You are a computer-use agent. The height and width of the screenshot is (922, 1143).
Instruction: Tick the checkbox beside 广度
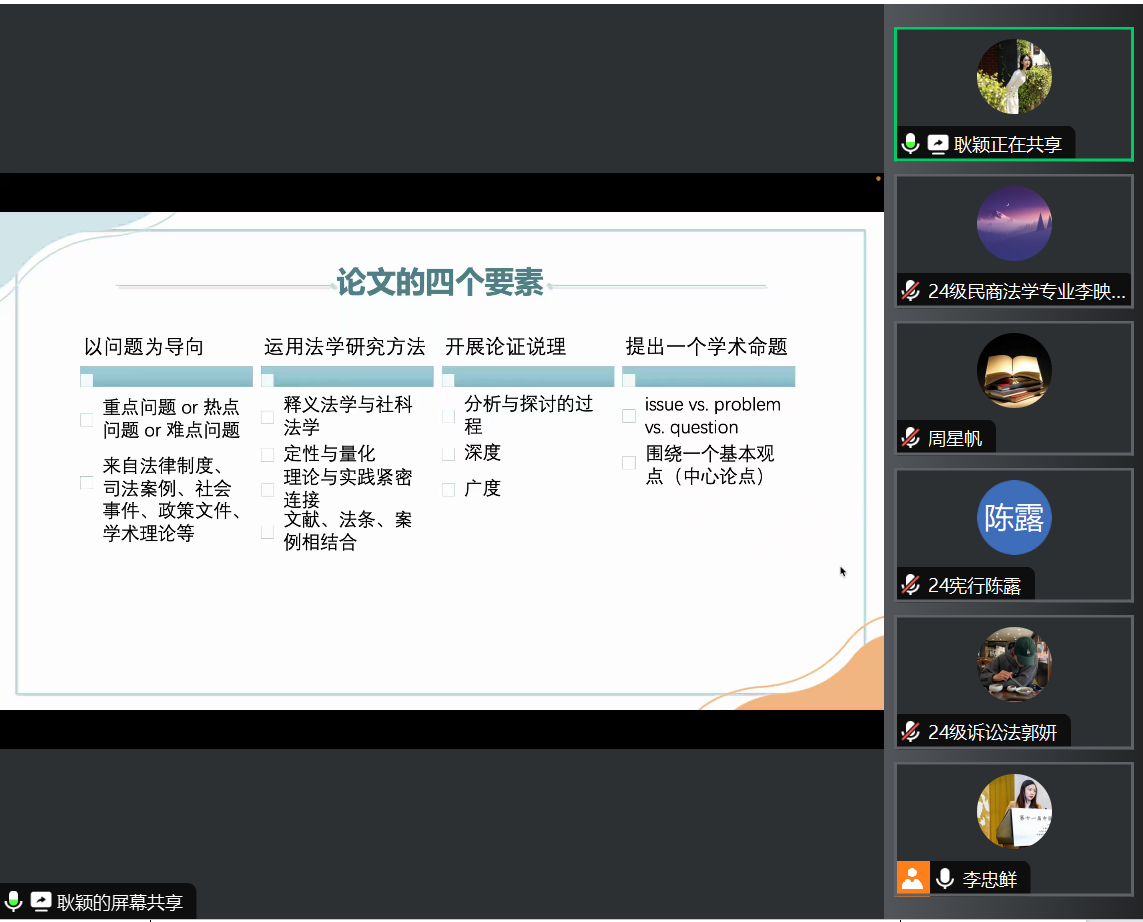click(x=448, y=490)
